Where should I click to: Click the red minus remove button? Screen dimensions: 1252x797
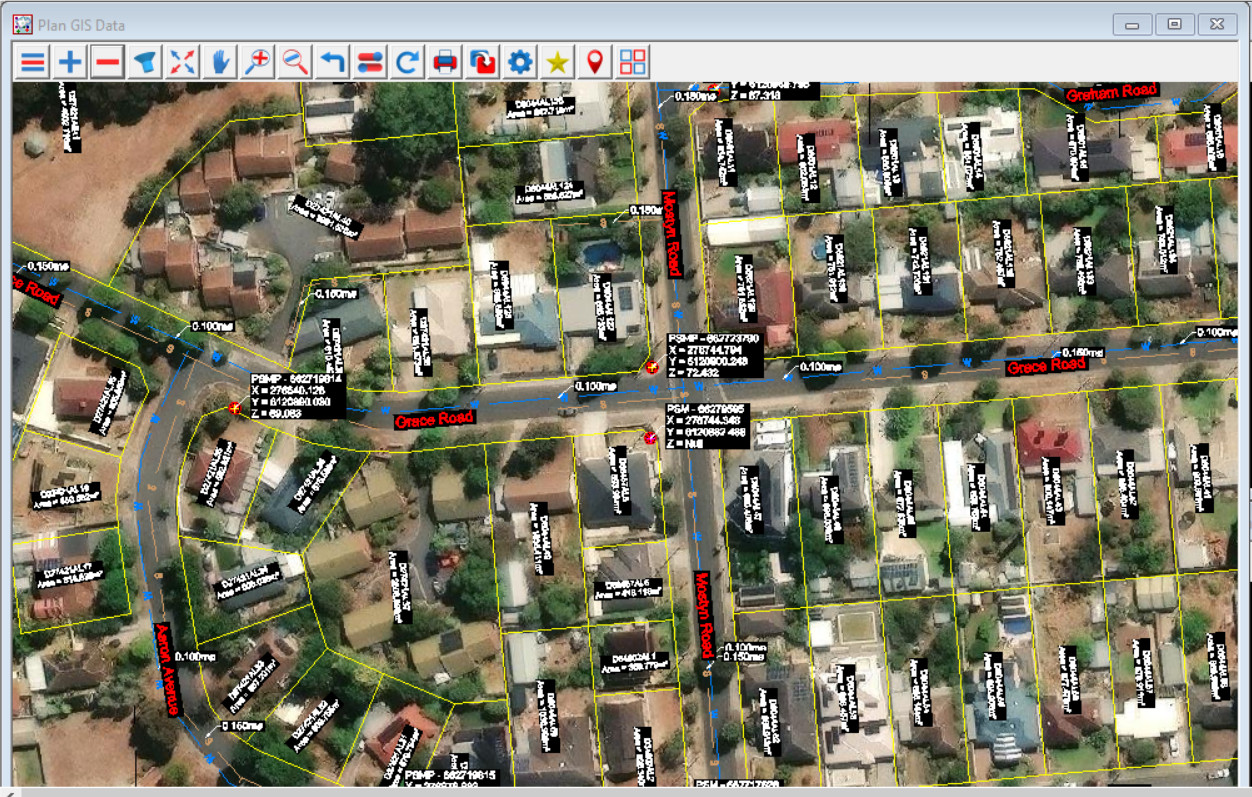108,62
